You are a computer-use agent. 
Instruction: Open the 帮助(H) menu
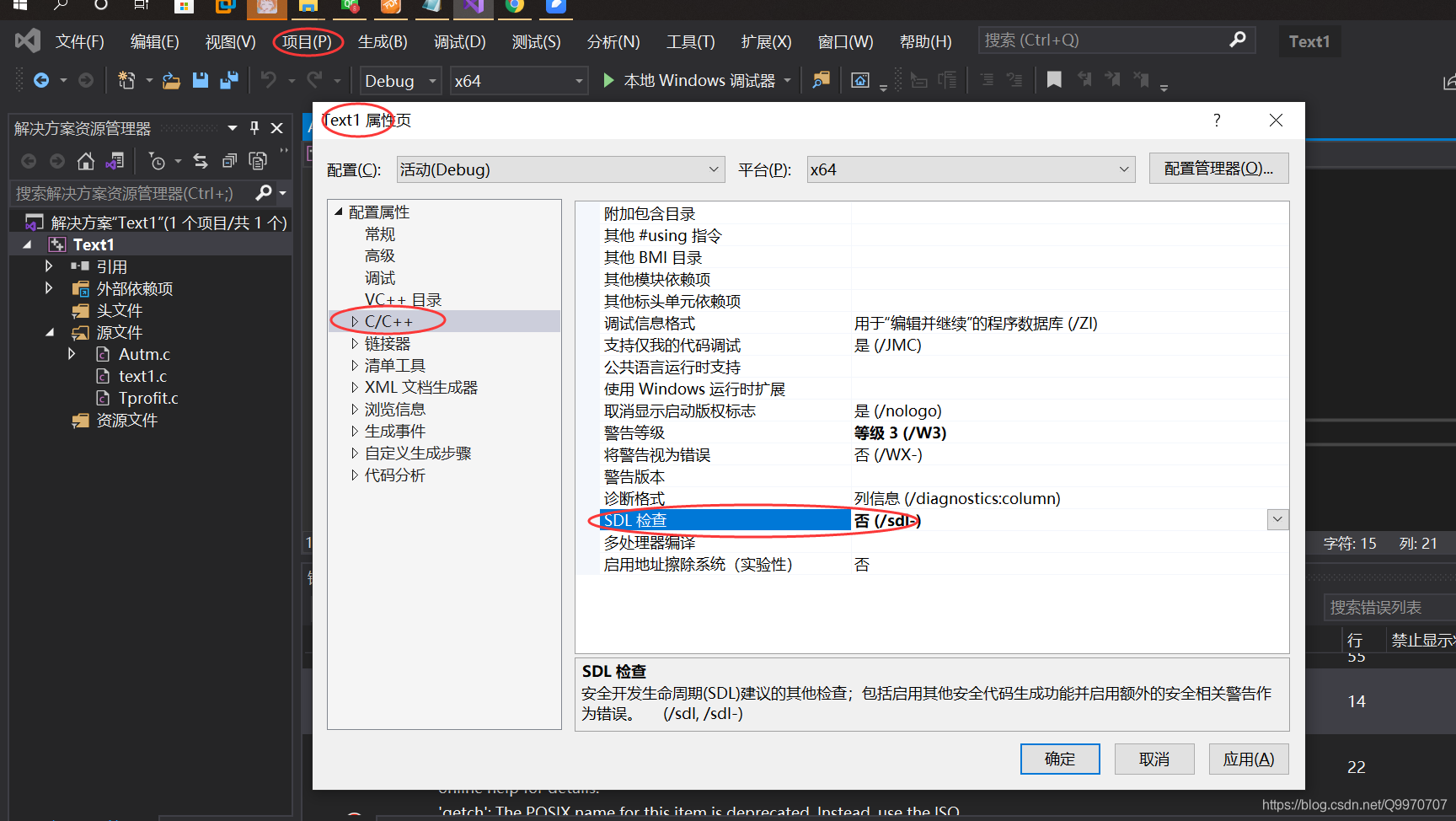pyautogui.click(x=924, y=41)
